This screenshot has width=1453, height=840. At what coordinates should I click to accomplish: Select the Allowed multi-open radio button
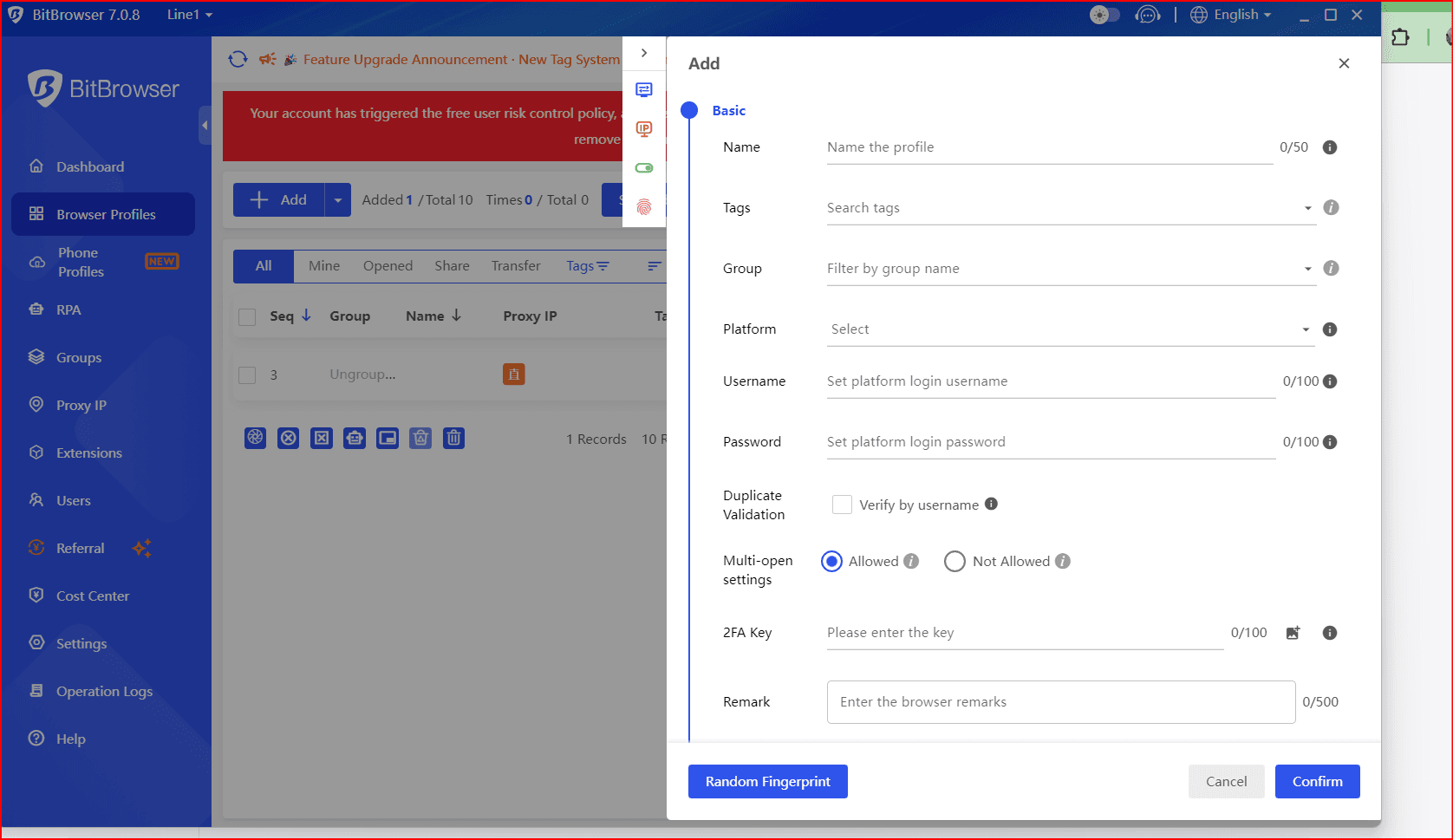(831, 562)
